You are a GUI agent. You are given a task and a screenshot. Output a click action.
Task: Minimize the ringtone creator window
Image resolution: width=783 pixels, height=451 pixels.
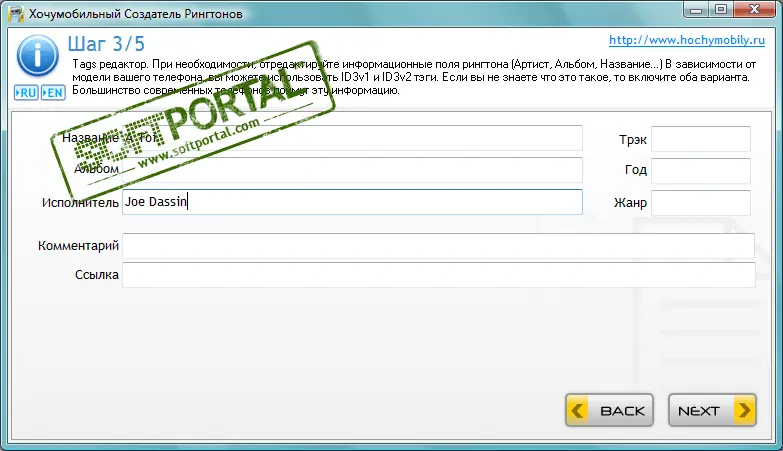pos(696,9)
